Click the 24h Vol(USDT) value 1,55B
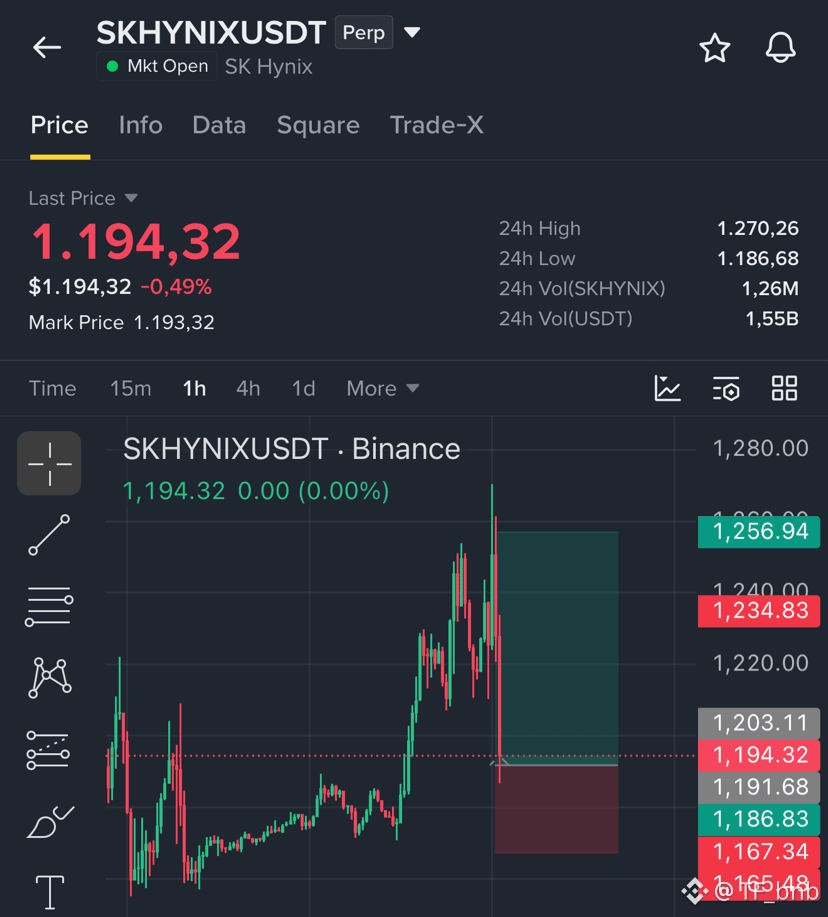Screen dimensions: 828x917 coord(772,319)
